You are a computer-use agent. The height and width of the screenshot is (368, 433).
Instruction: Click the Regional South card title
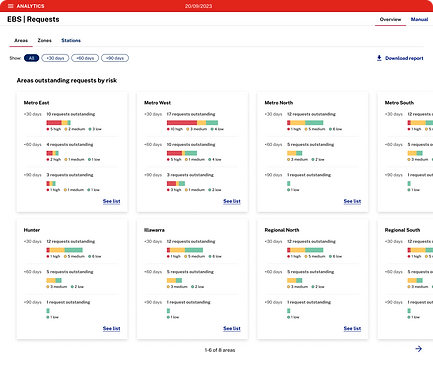[x=402, y=230]
